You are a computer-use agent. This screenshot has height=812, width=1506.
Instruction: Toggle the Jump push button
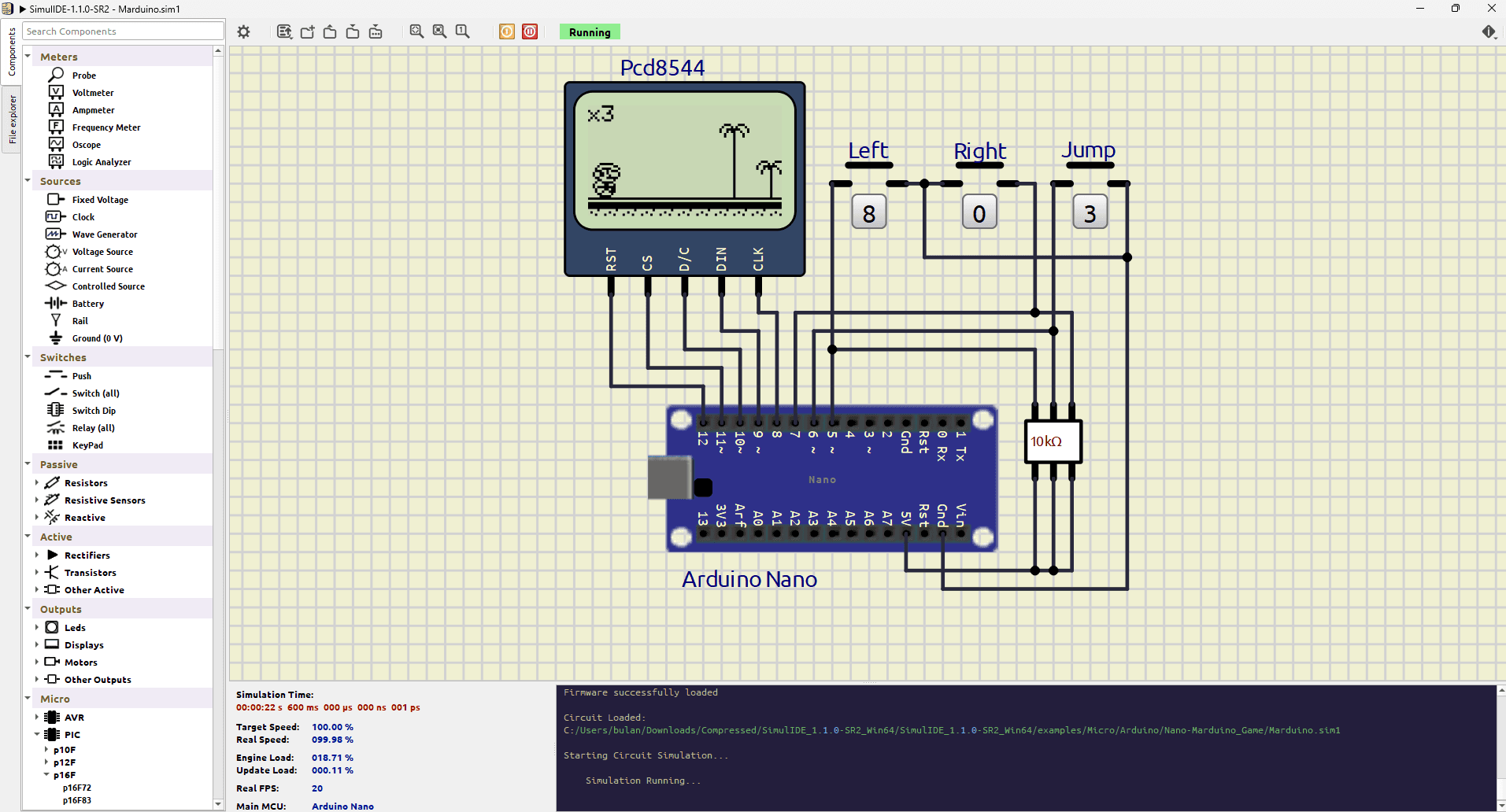[1090, 165]
